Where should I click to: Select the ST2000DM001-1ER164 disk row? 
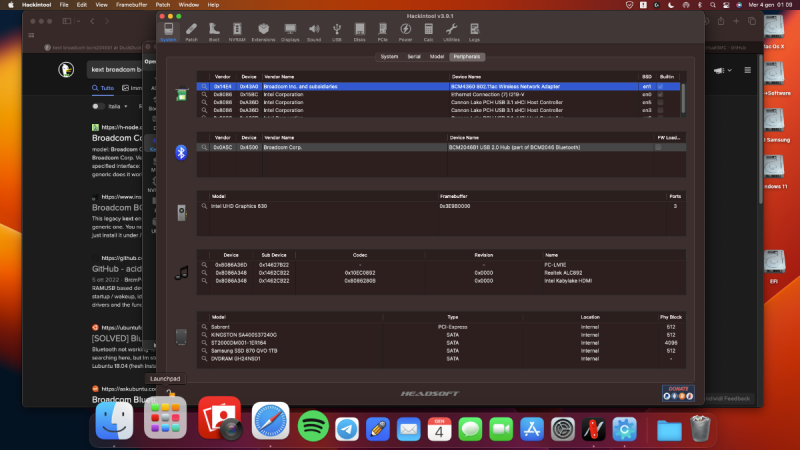[441, 343]
